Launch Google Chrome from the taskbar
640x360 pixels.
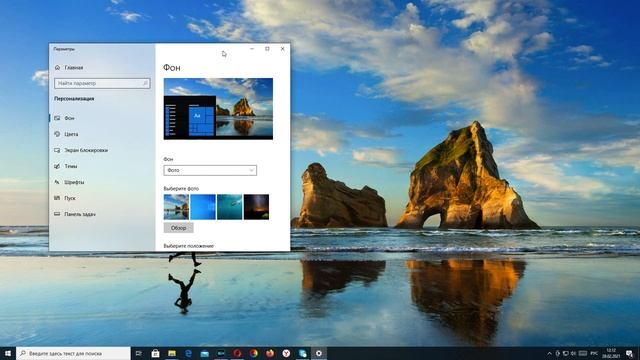tap(253, 353)
